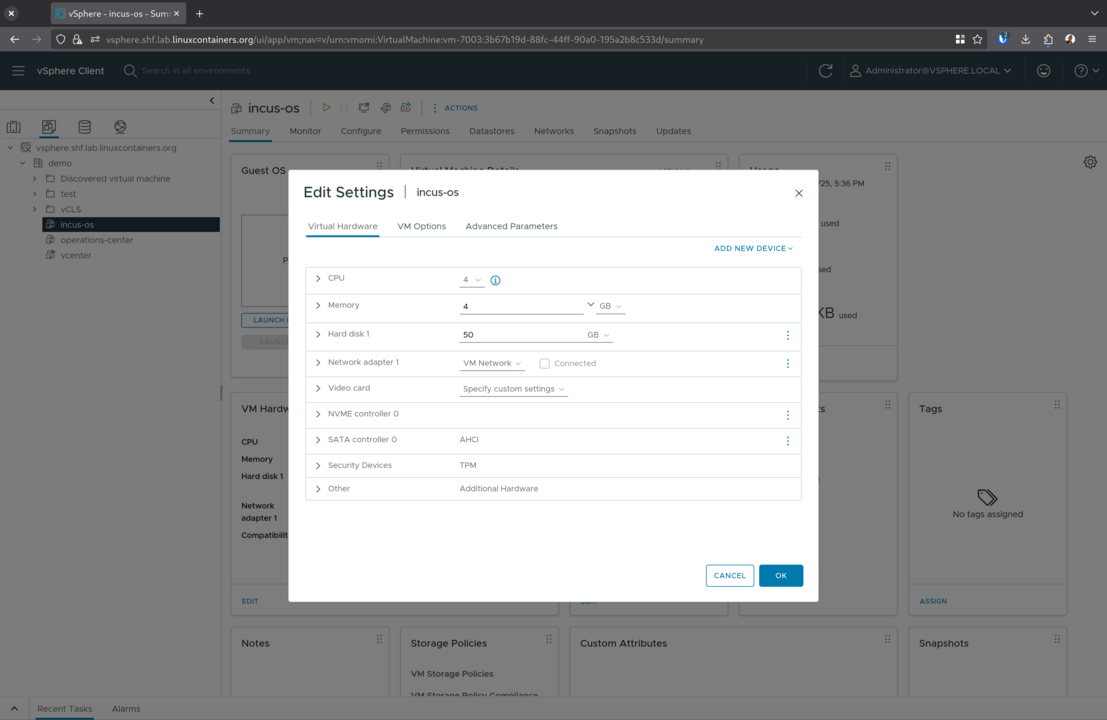The width and height of the screenshot is (1107, 720).
Task: Open the Add New Device menu
Action: click(753, 248)
